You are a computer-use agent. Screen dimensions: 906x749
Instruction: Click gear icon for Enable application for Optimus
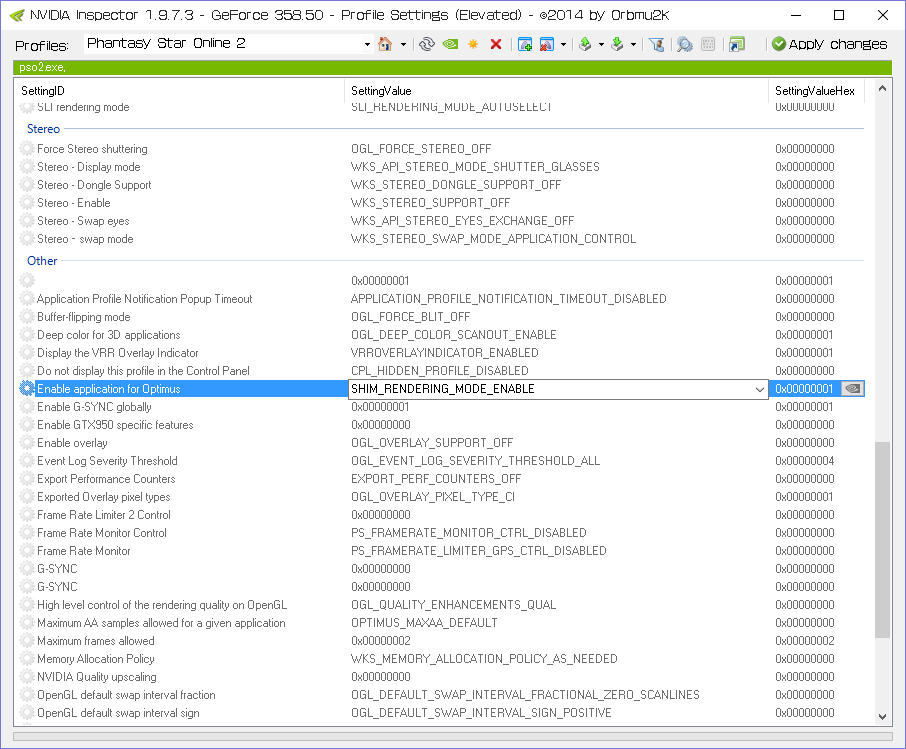27,388
